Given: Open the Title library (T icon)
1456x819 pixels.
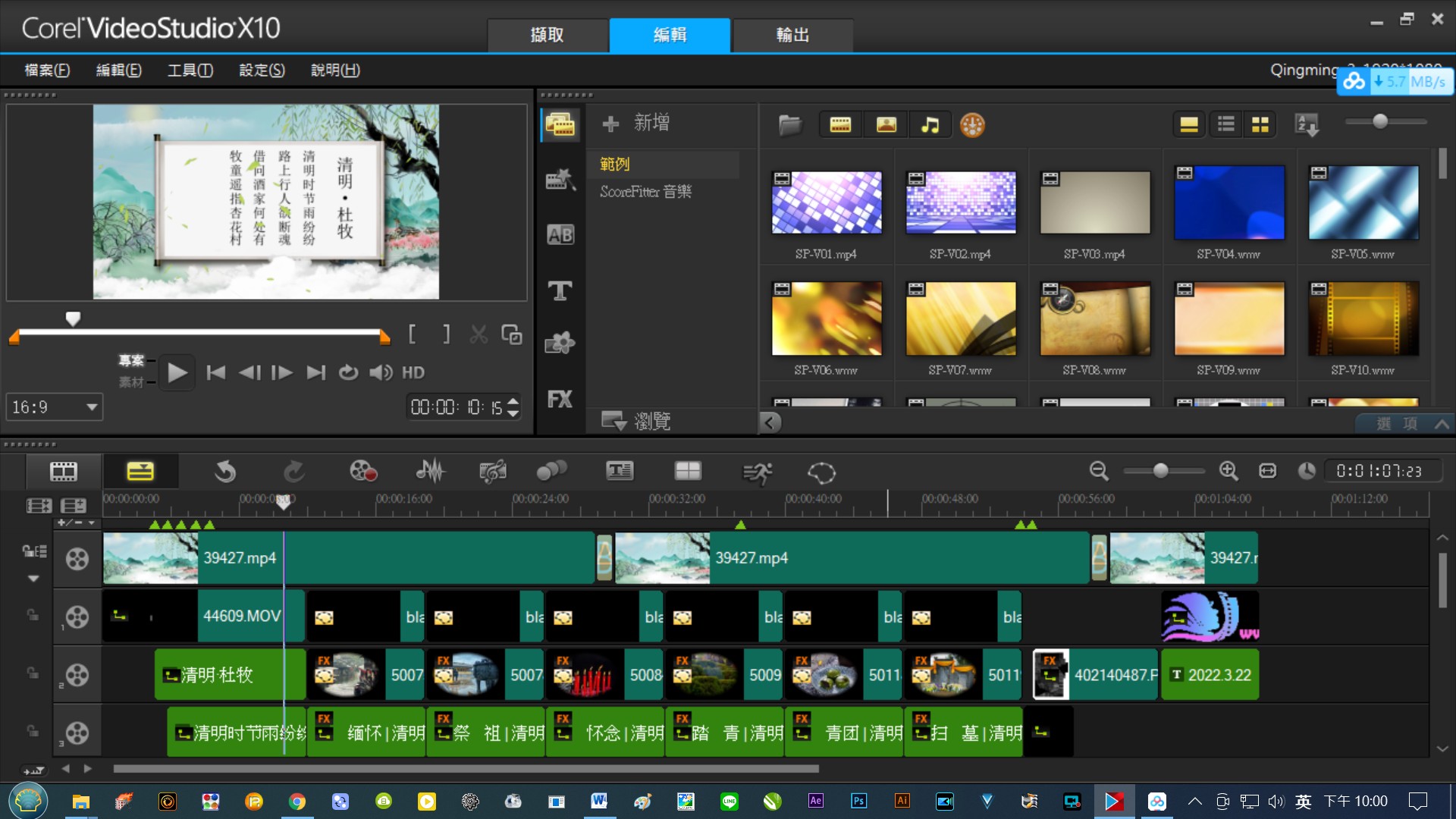Looking at the screenshot, I should tap(560, 290).
